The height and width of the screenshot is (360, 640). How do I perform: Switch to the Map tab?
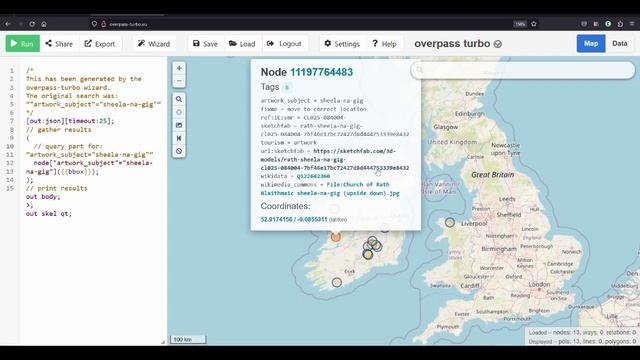[591, 44]
